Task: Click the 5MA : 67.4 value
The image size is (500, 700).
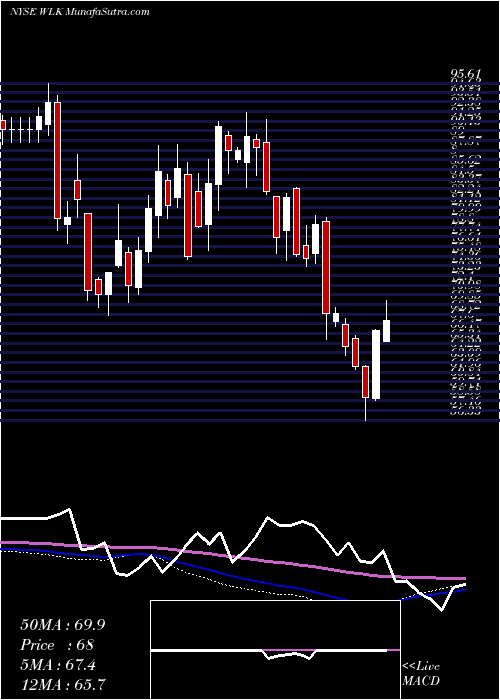Action: click(x=58, y=665)
